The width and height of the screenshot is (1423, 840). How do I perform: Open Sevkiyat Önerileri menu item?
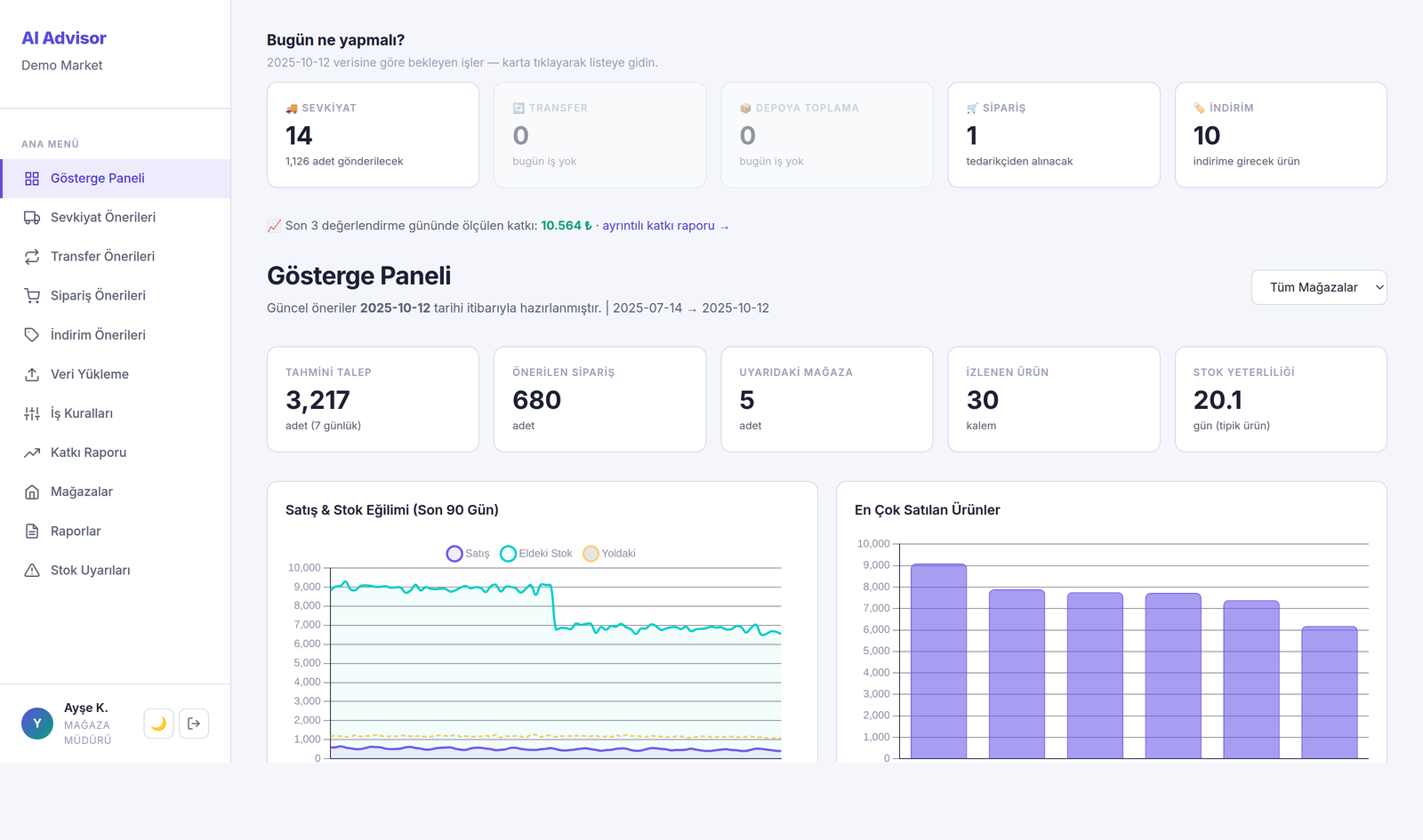116,218
